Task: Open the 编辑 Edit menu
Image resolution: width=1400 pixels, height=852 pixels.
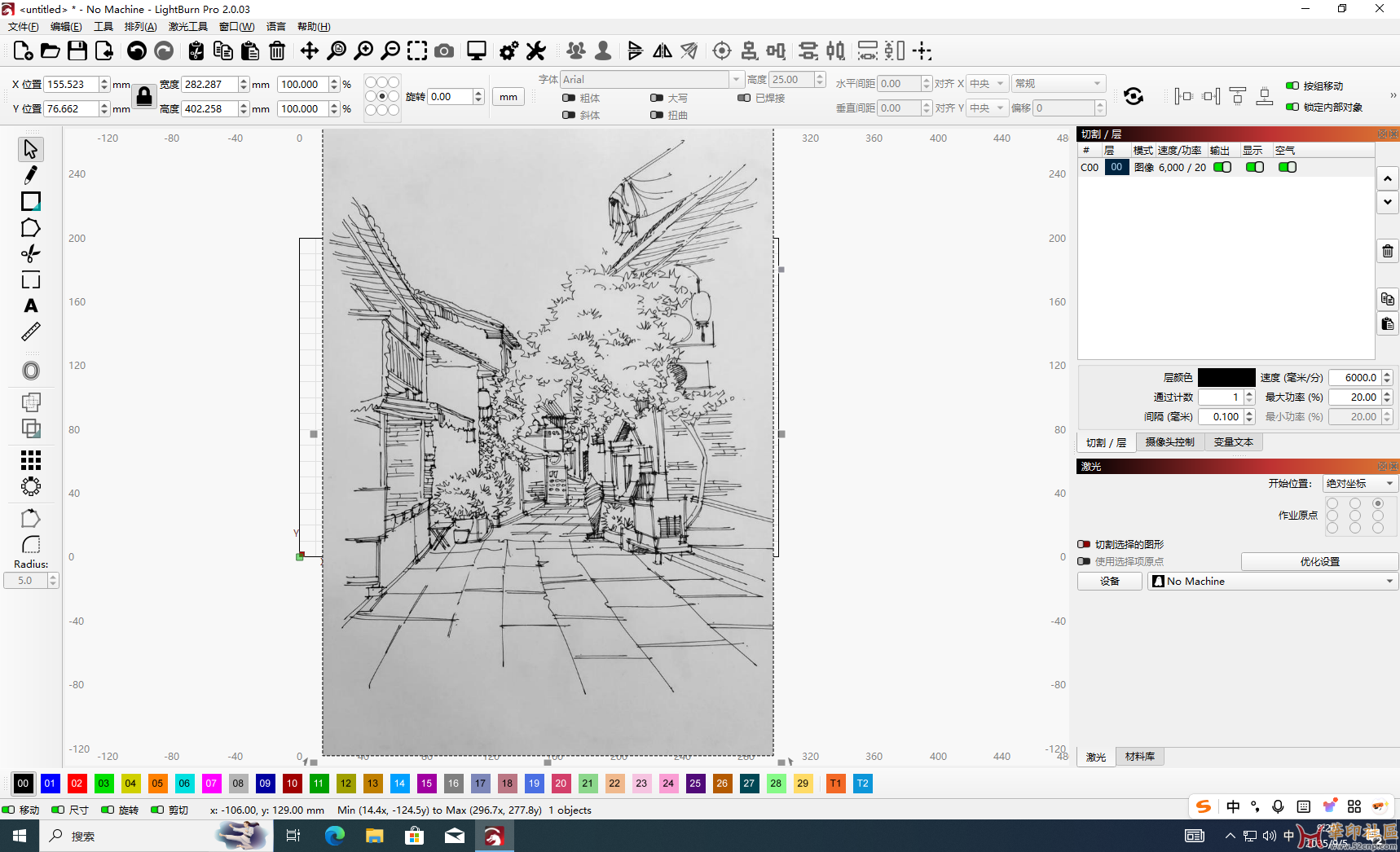Action: tap(66, 26)
